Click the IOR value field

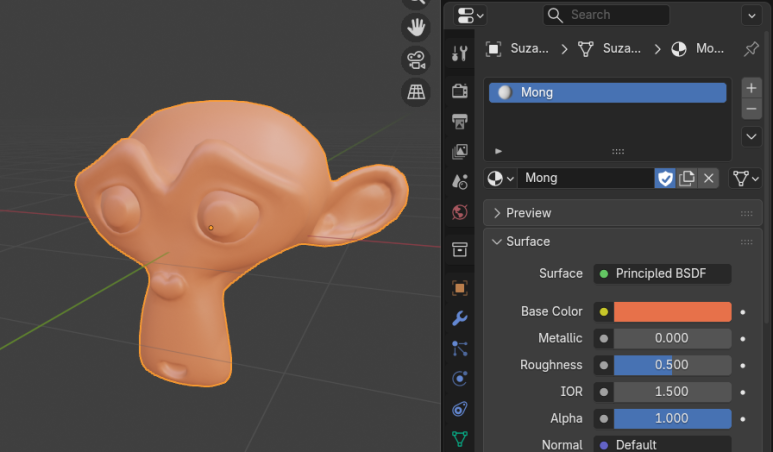[x=672, y=392]
